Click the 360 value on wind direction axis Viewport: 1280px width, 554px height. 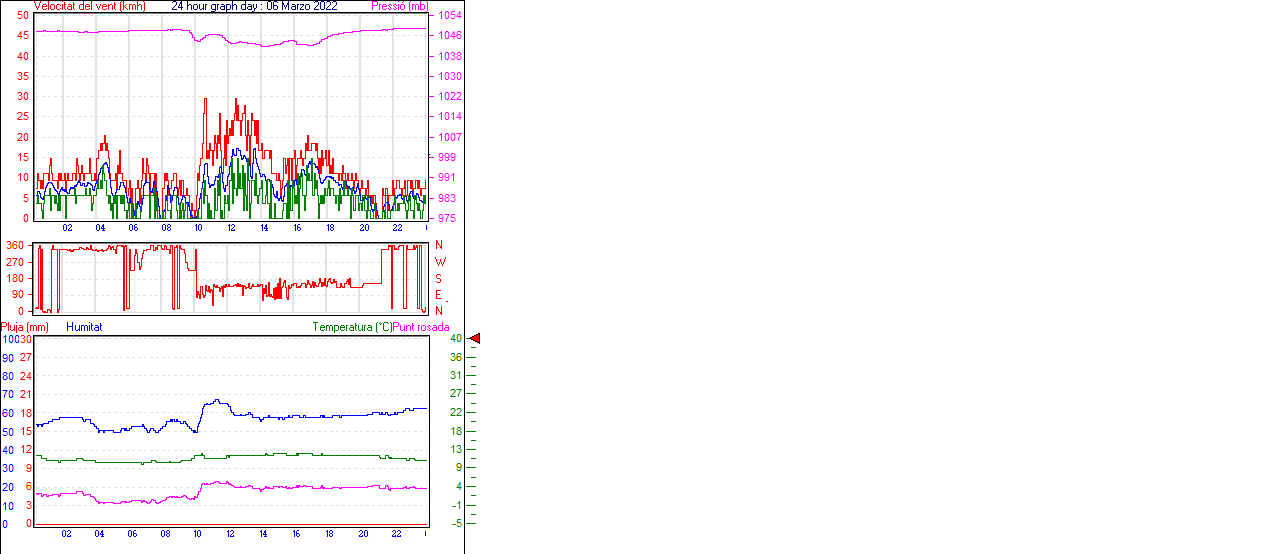click(15, 245)
